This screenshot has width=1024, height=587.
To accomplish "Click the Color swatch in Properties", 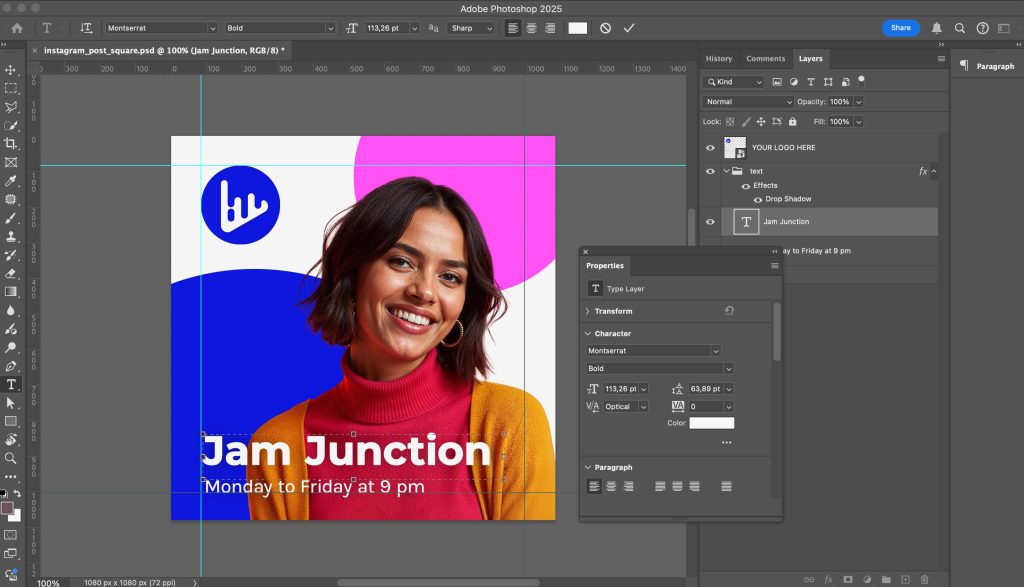I will [x=711, y=423].
